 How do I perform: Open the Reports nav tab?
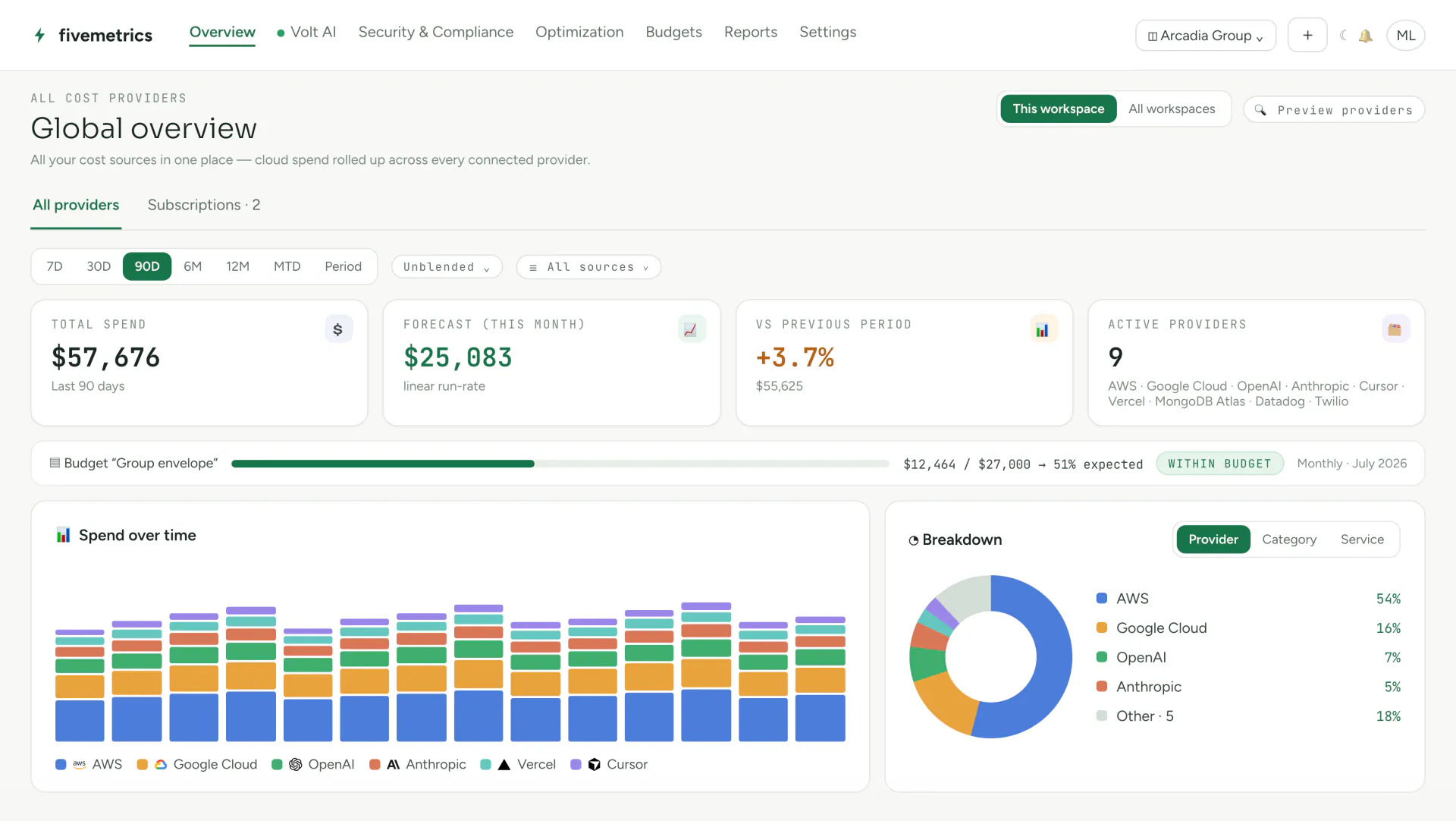(751, 32)
